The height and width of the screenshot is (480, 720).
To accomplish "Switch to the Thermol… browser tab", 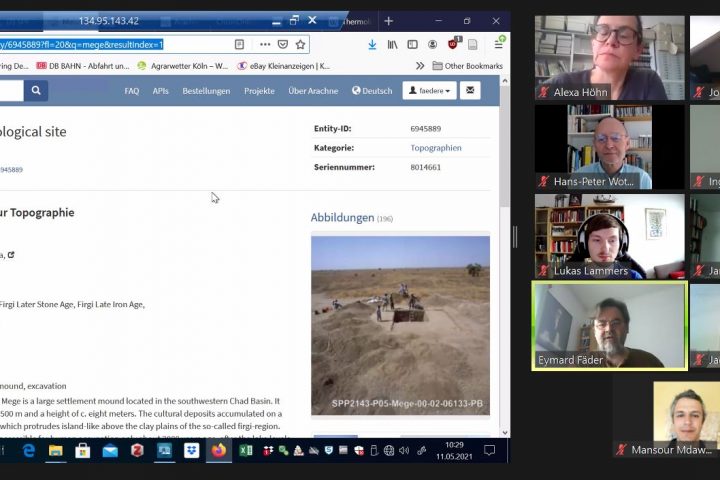I will coord(350,22).
